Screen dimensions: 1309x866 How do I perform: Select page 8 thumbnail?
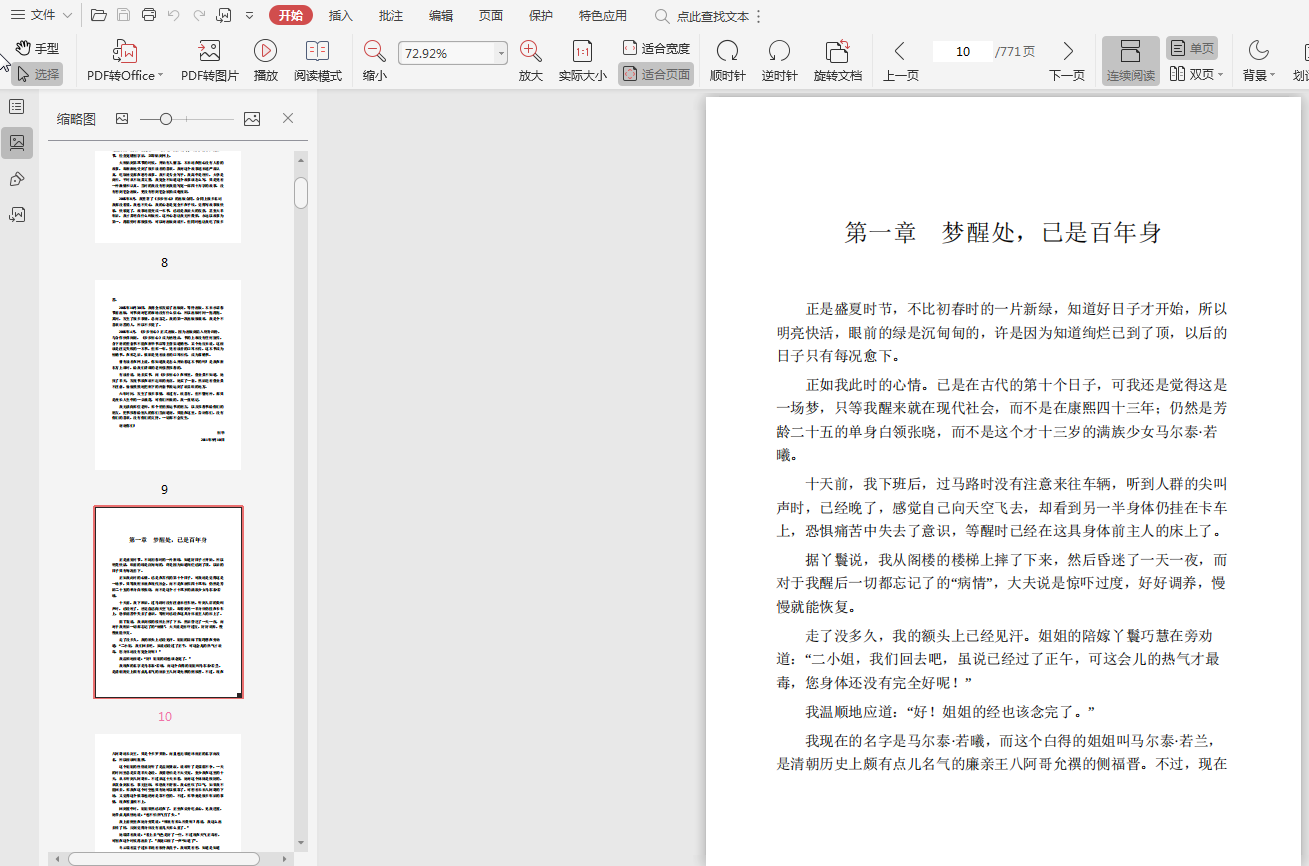168,197
